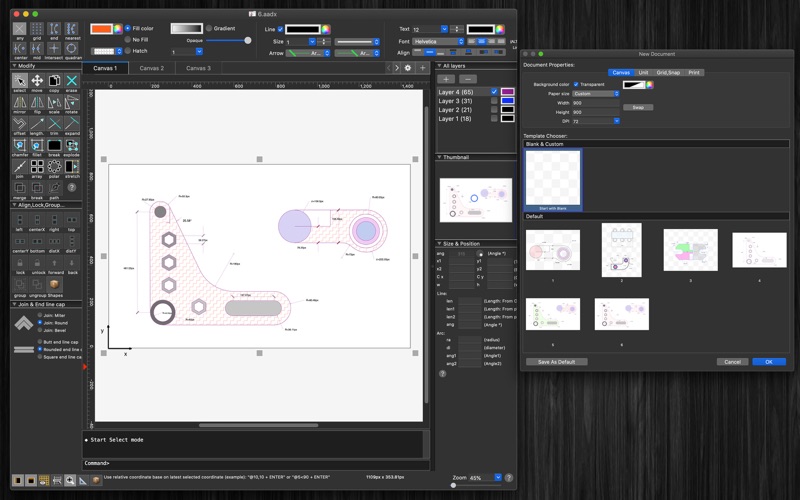Screen dimensions: 800x500
Task: Select the 'No Fill' radio button
Action: [x=128, y=39]
